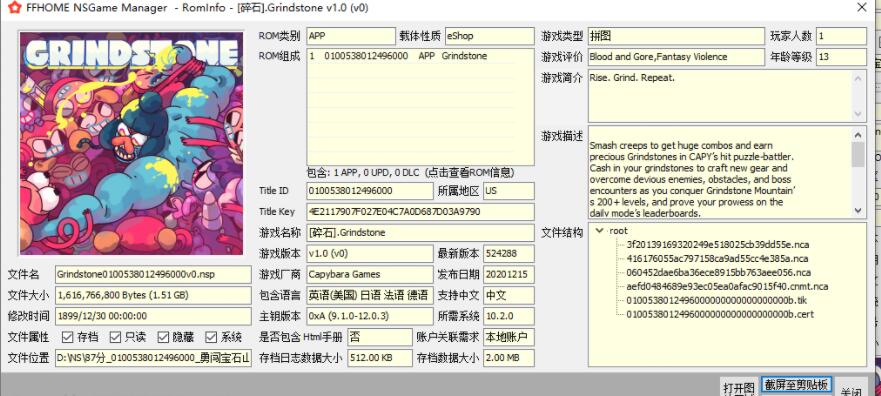881x396 pixels.
Task: Click the Html手册 field showing 否
Action: [380, 338]
